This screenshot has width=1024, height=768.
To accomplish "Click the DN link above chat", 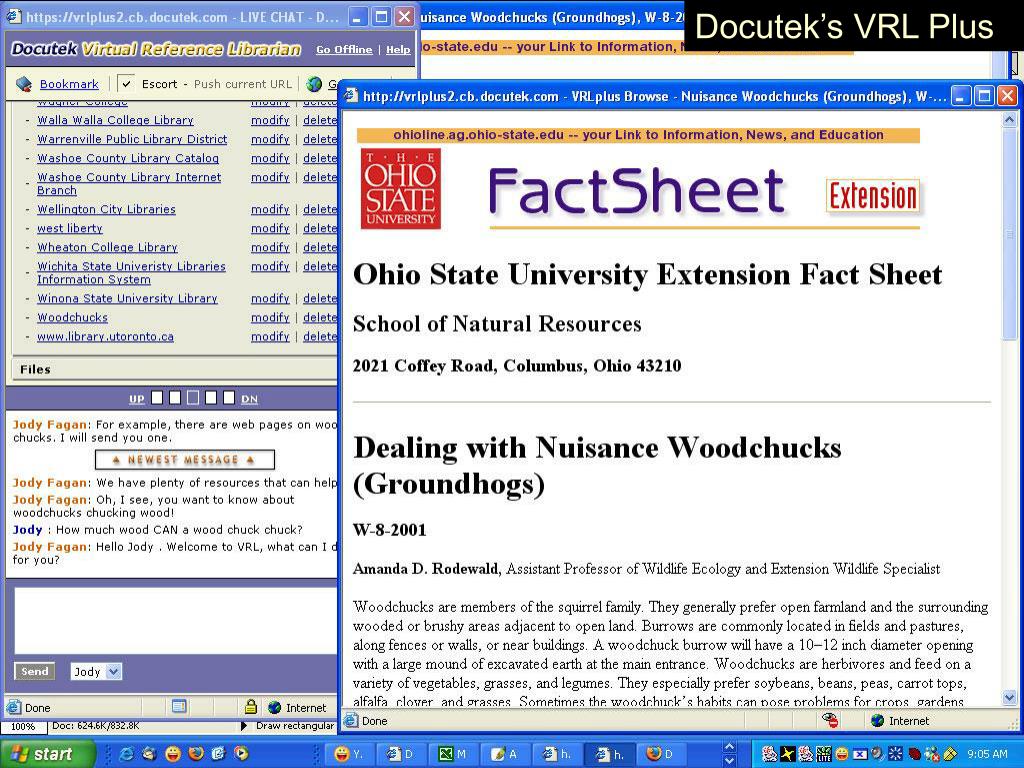I will click(x=249, y=399).
